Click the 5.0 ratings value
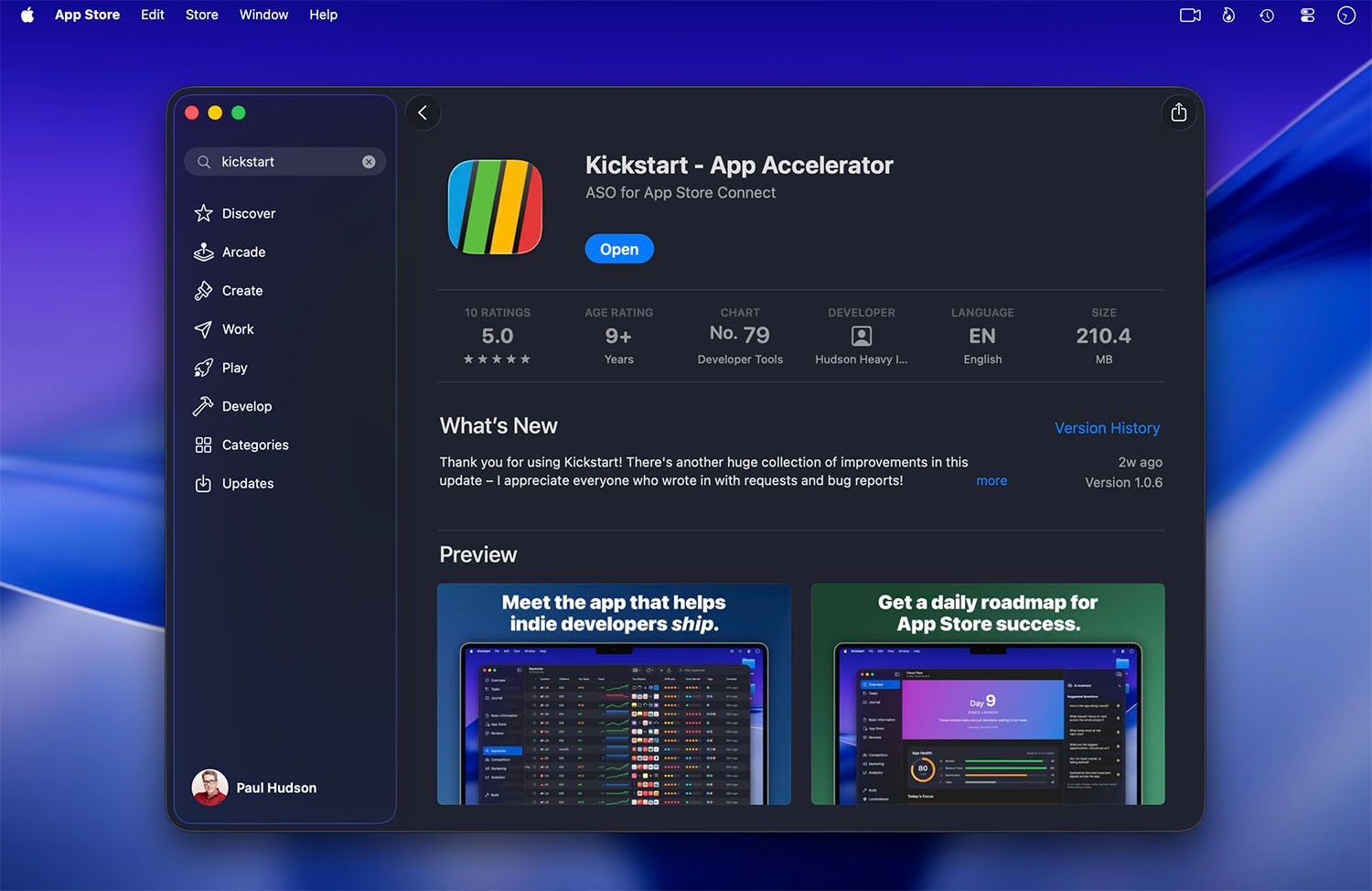1372x891 pixels. click(x=498, y=336)
